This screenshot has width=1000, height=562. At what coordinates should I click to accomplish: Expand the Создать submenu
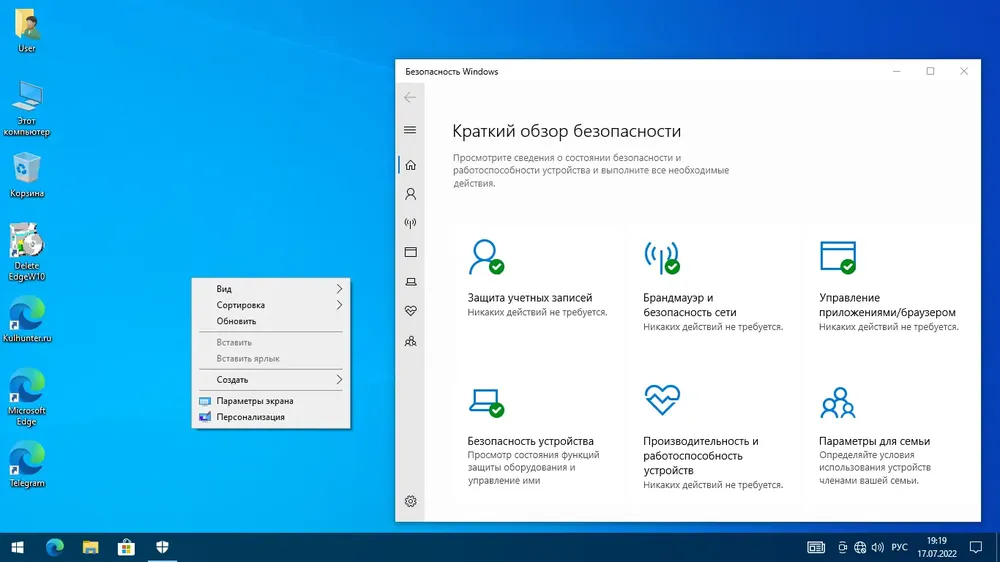pyautogui.click(x=271, y=380)
